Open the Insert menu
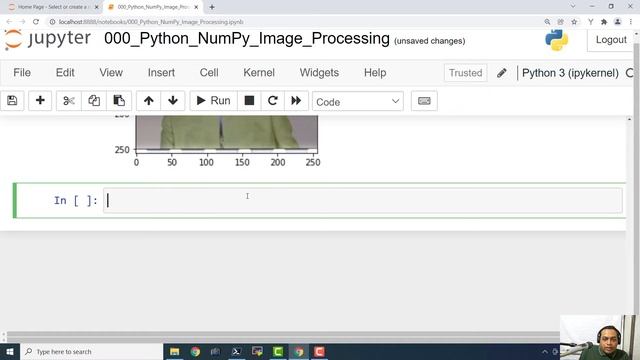Image resolution: width=640 pixels, height=360 pixels. (x=161, y=73)
